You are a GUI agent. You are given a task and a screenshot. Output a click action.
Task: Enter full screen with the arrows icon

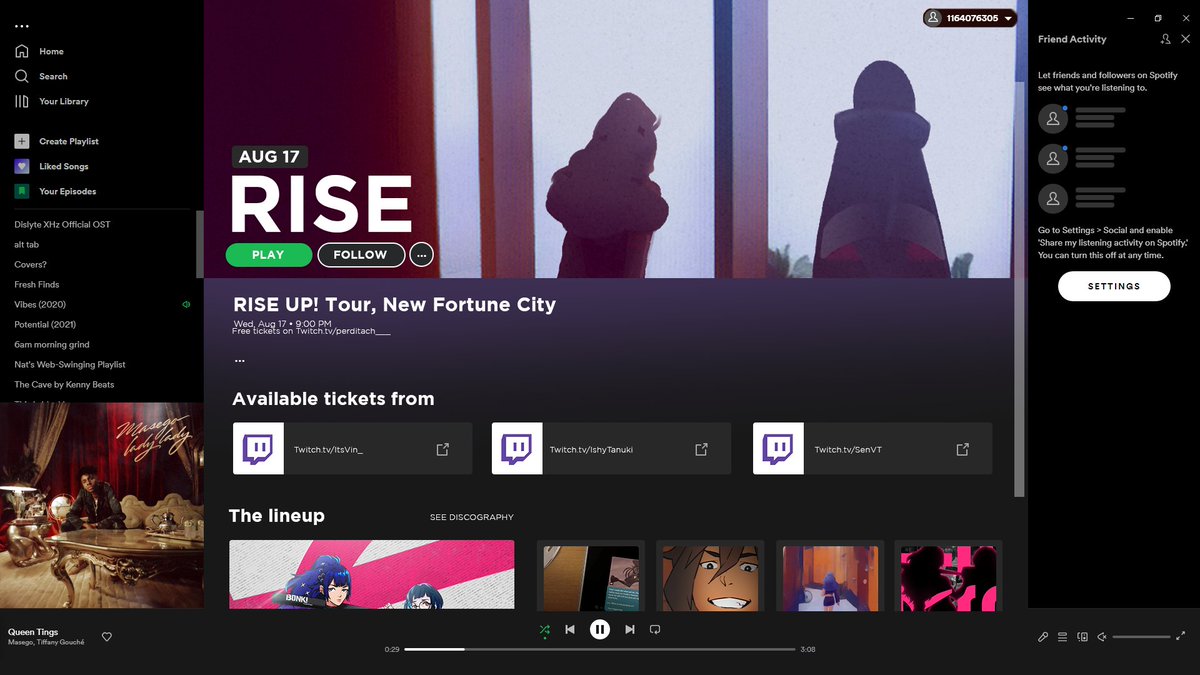coord(1181,636)
